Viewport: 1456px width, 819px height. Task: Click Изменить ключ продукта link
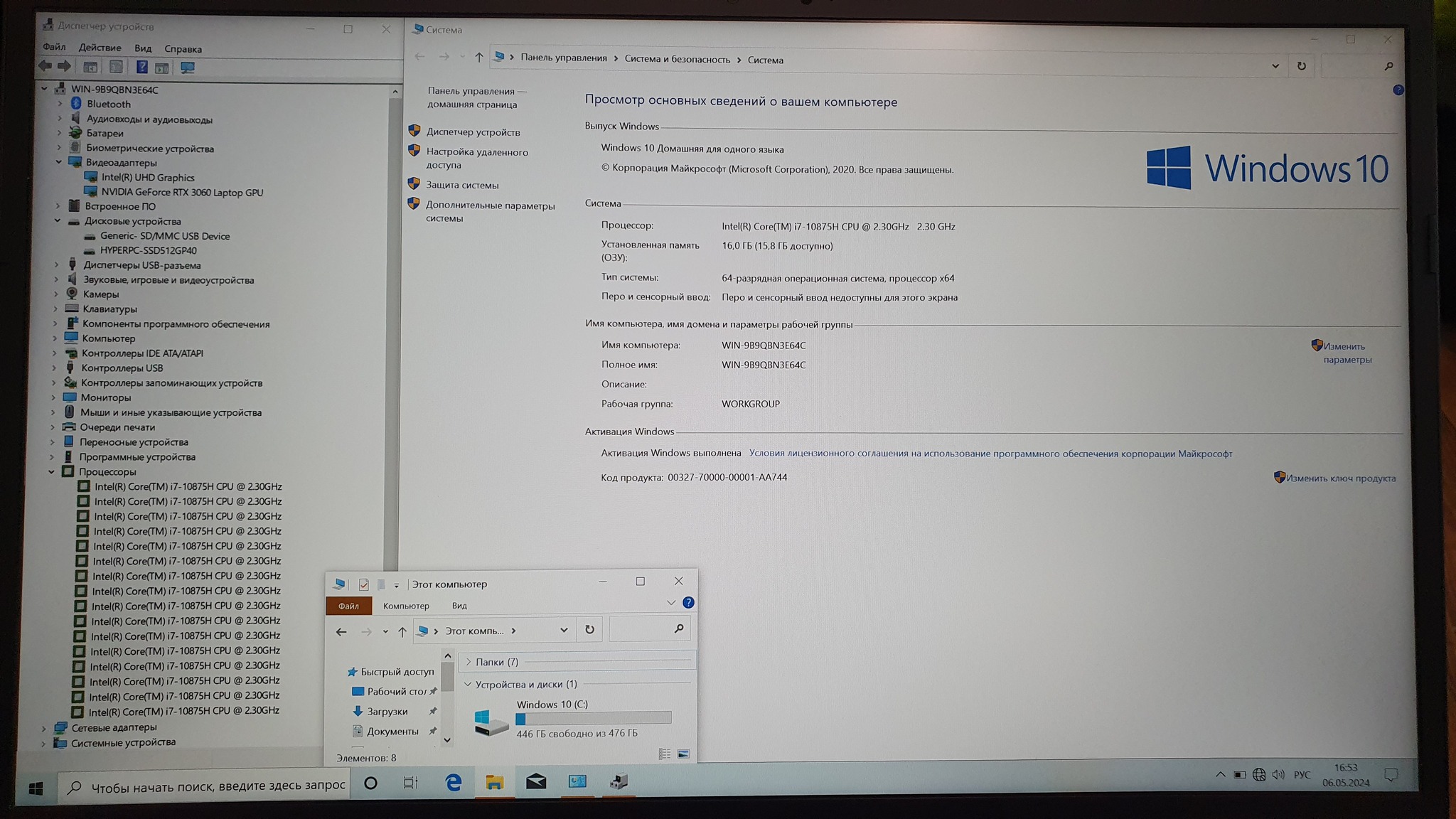tap(1340, 478)
